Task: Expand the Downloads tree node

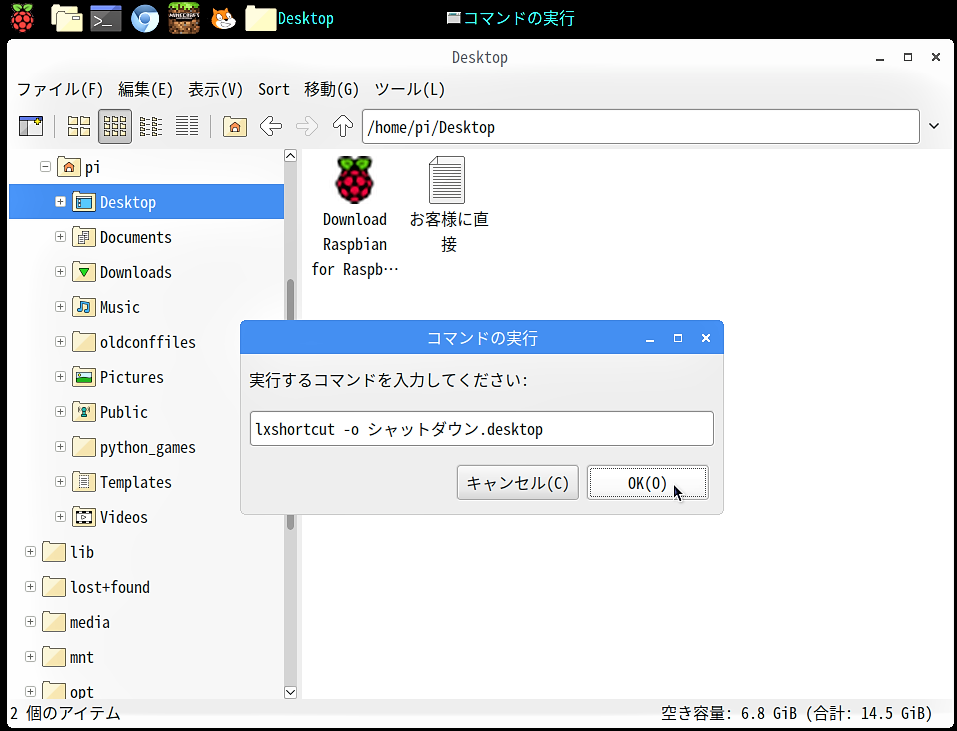Action: click(60, 272)
